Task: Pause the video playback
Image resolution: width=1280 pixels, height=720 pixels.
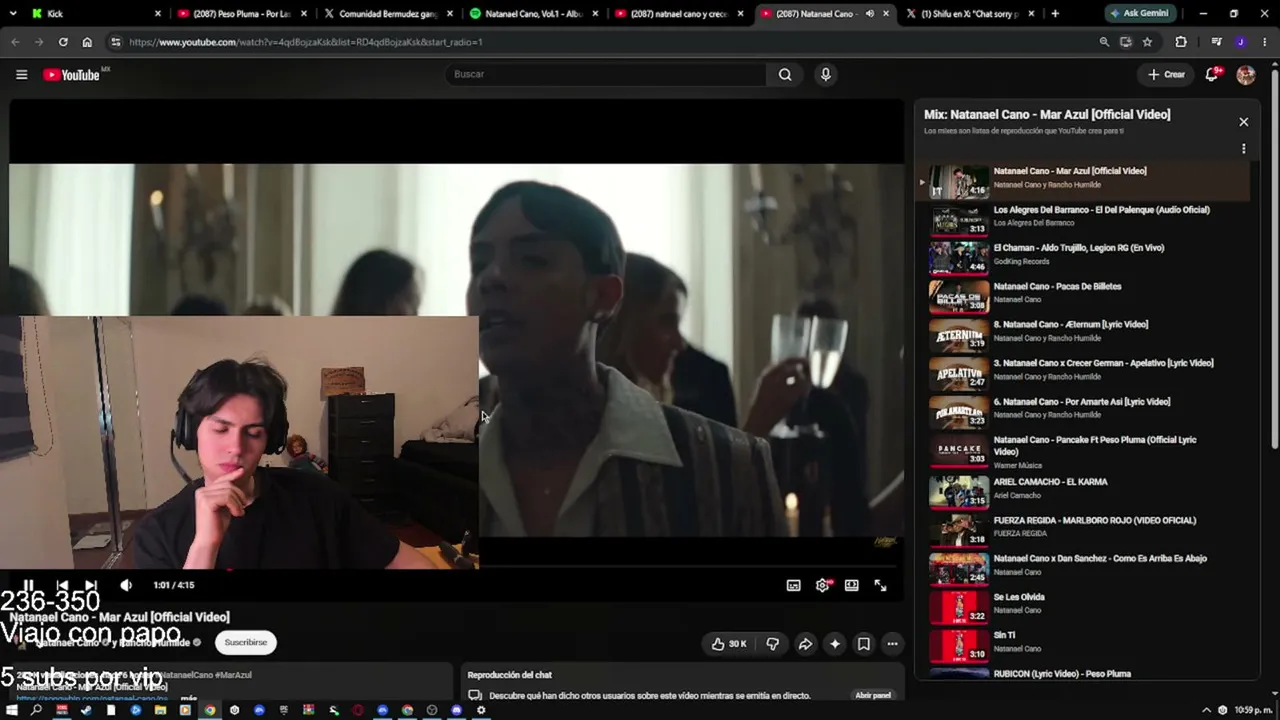Action: tap(29, 585)
